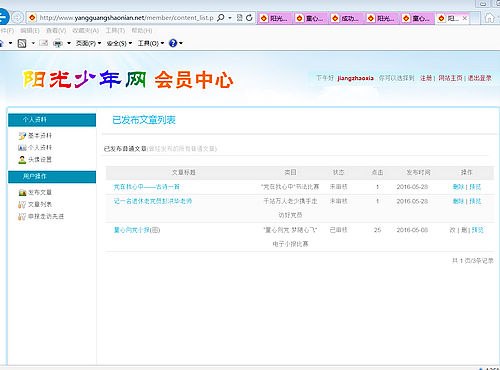Switch to the fifth browser tab 童心...
500x370 pixels.
[x=417, y=18]
